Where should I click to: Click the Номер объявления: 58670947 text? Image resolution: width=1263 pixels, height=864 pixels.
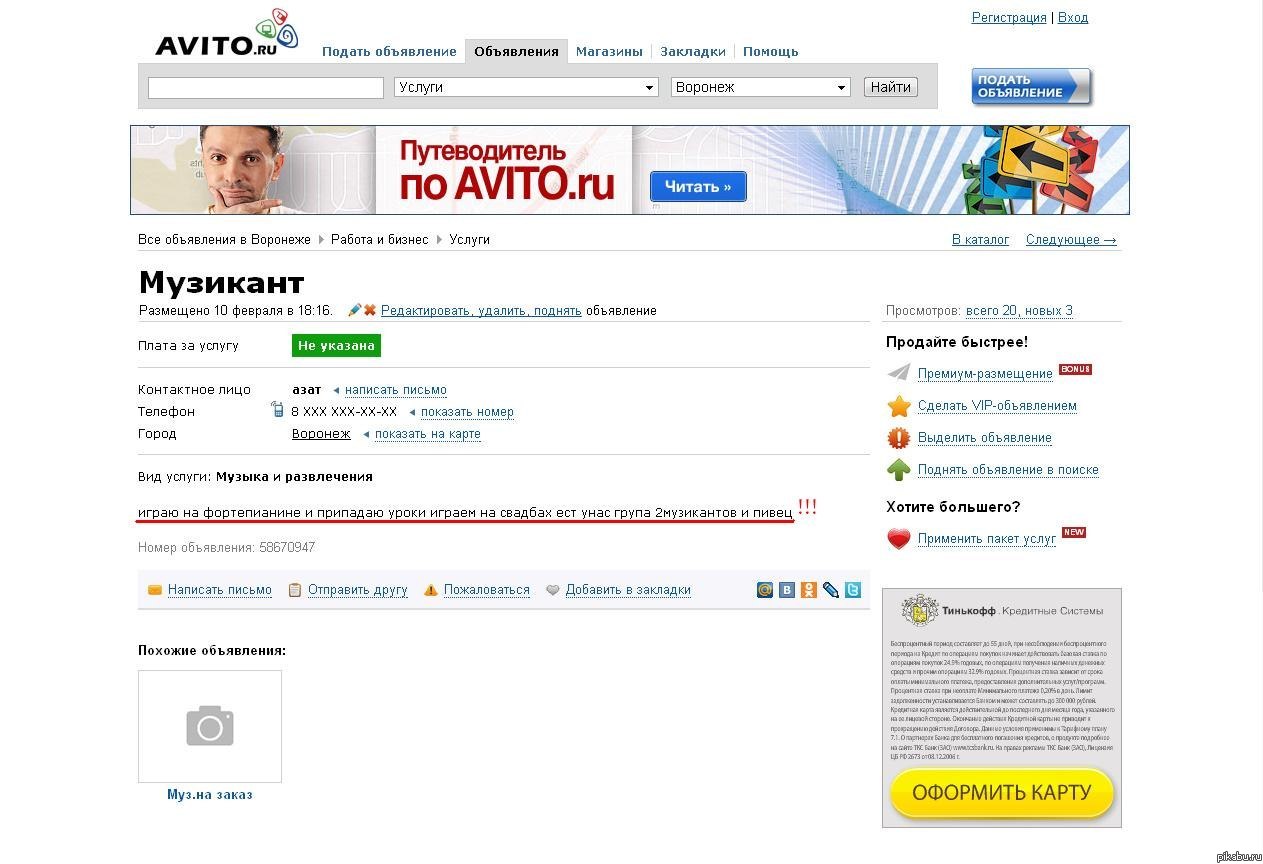click(227, 548)
